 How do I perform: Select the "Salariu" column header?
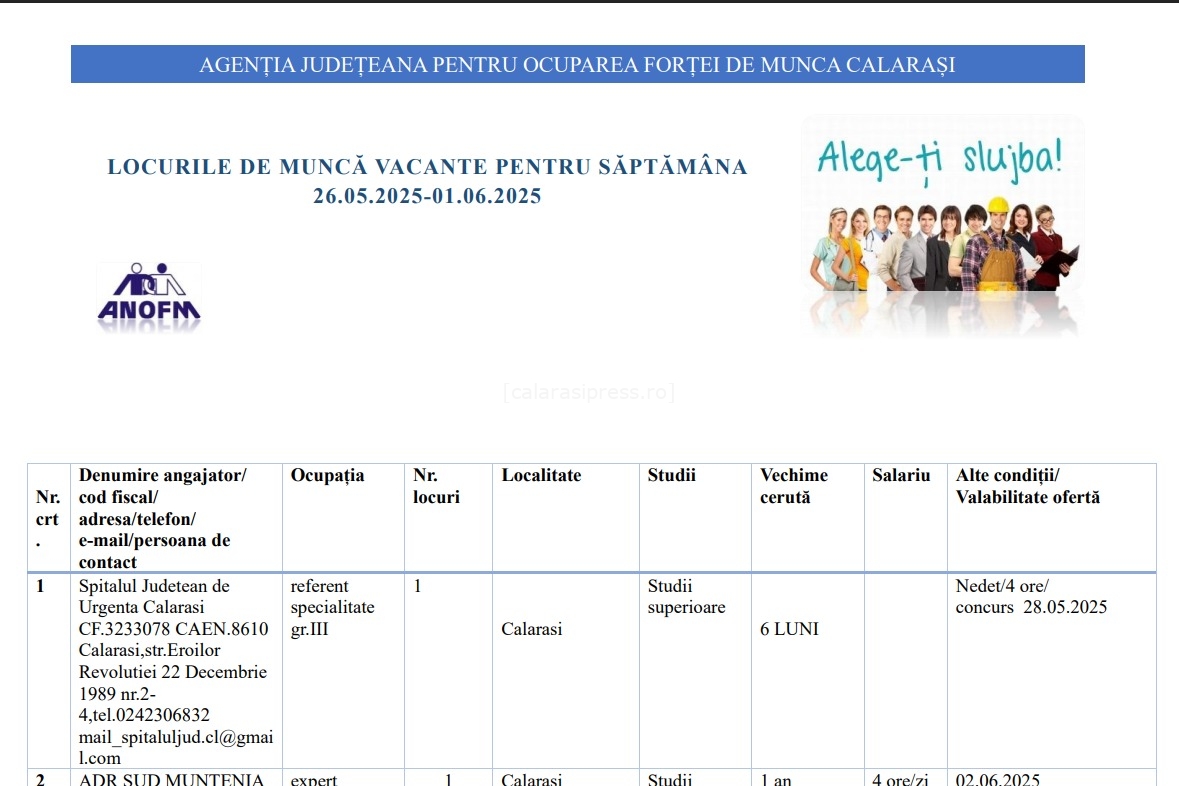tap(901, 476)
